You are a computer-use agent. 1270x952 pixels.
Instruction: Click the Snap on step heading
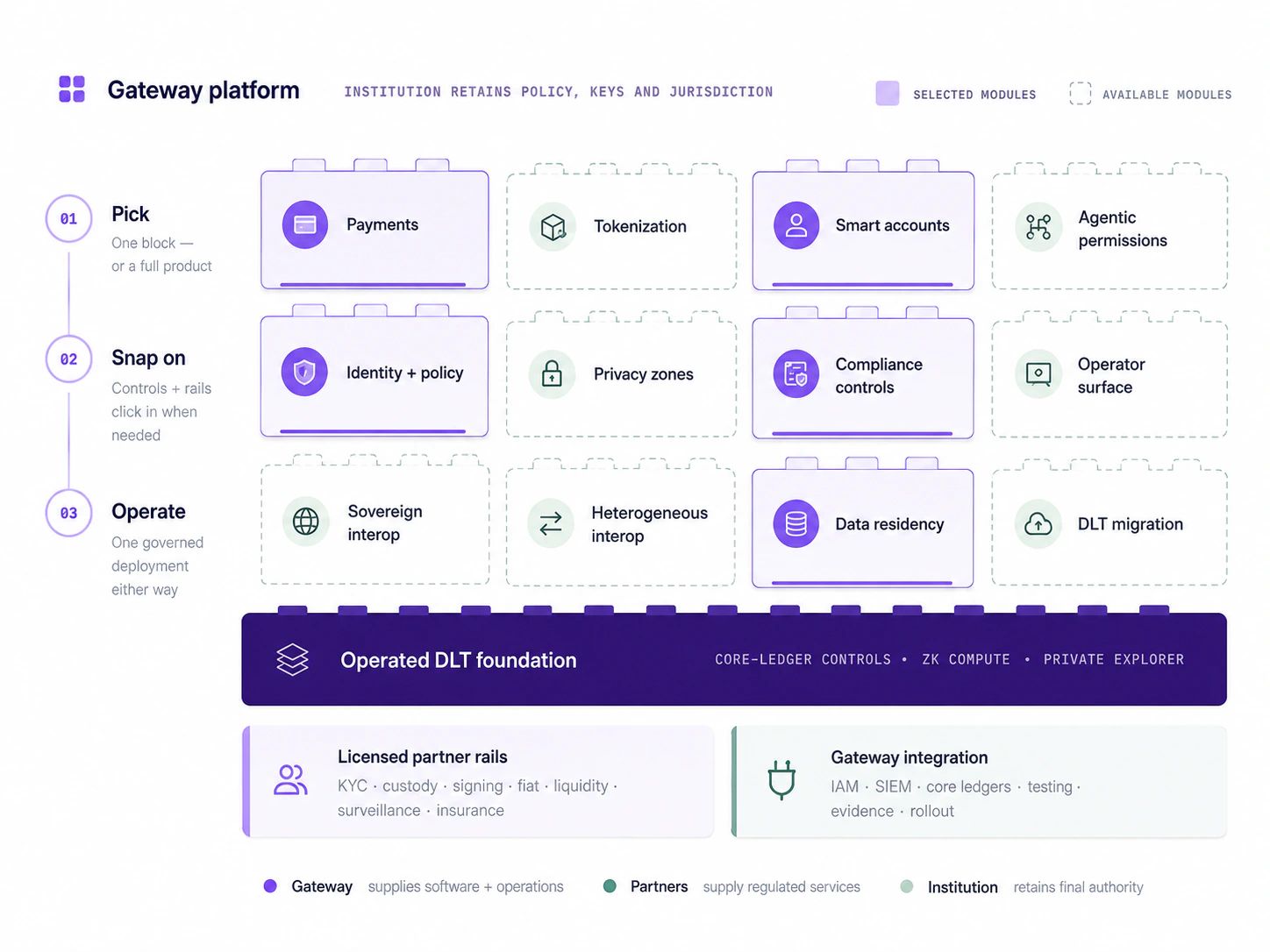[148, 358]
